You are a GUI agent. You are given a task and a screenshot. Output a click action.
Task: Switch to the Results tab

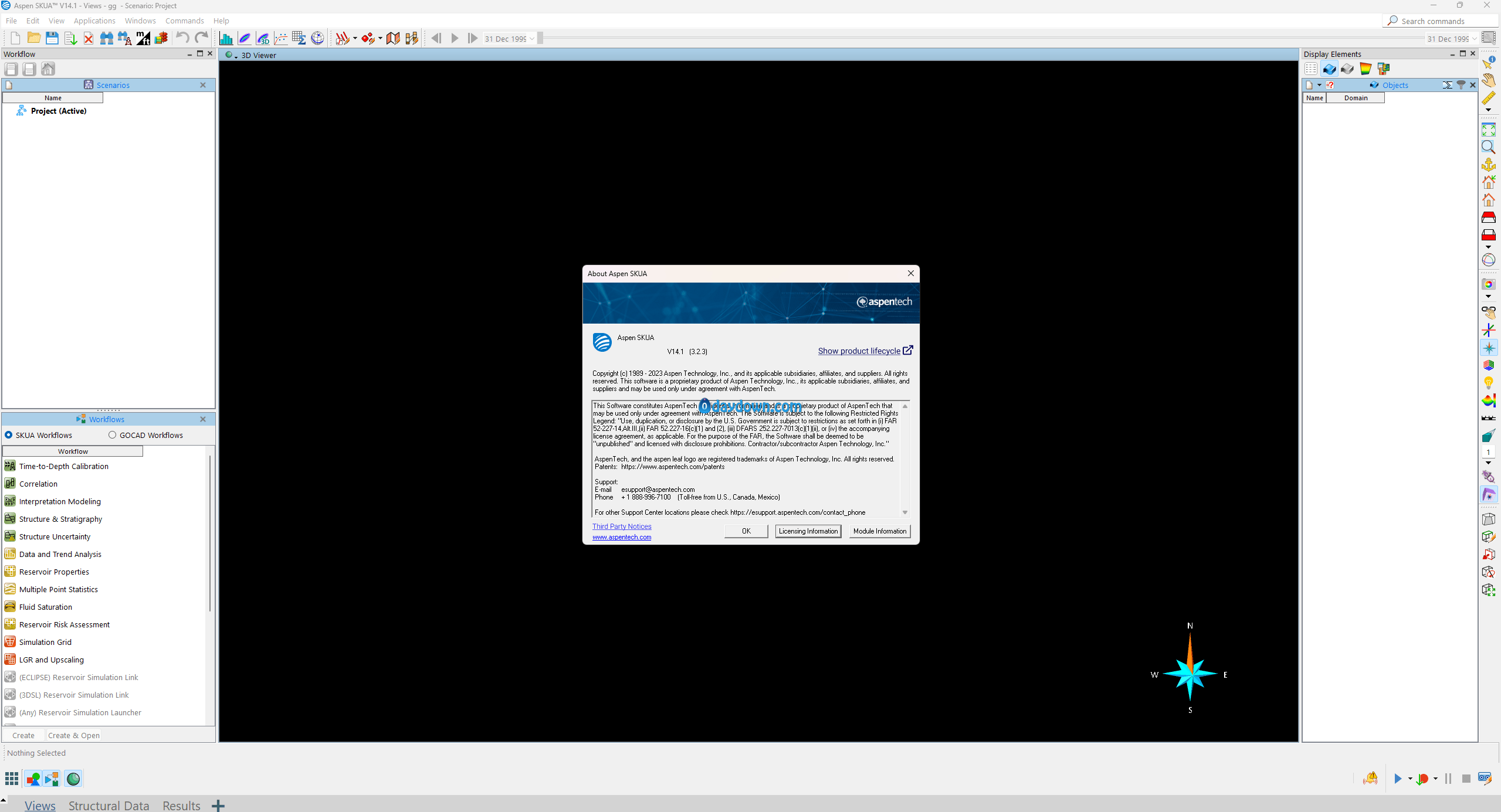point(181,806)
